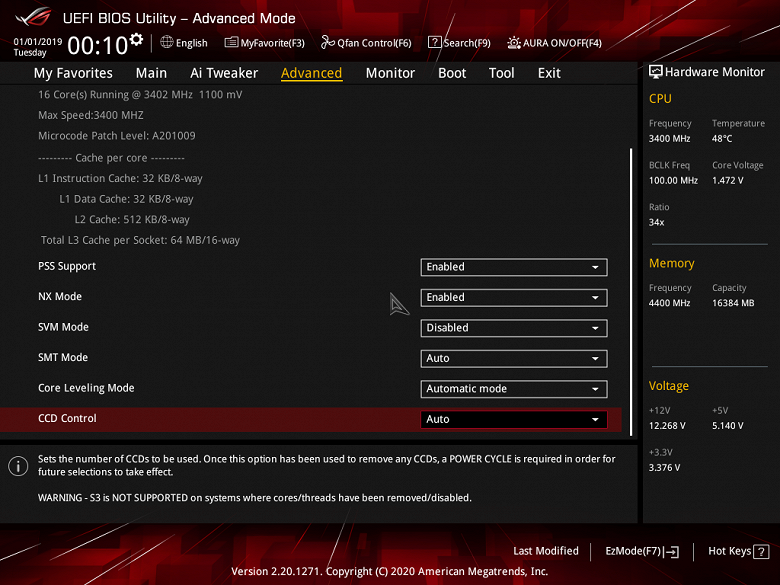The image size is (780, 585).
Task: Click Memory frequency value 4400 MHz
Action: [669, 303]
